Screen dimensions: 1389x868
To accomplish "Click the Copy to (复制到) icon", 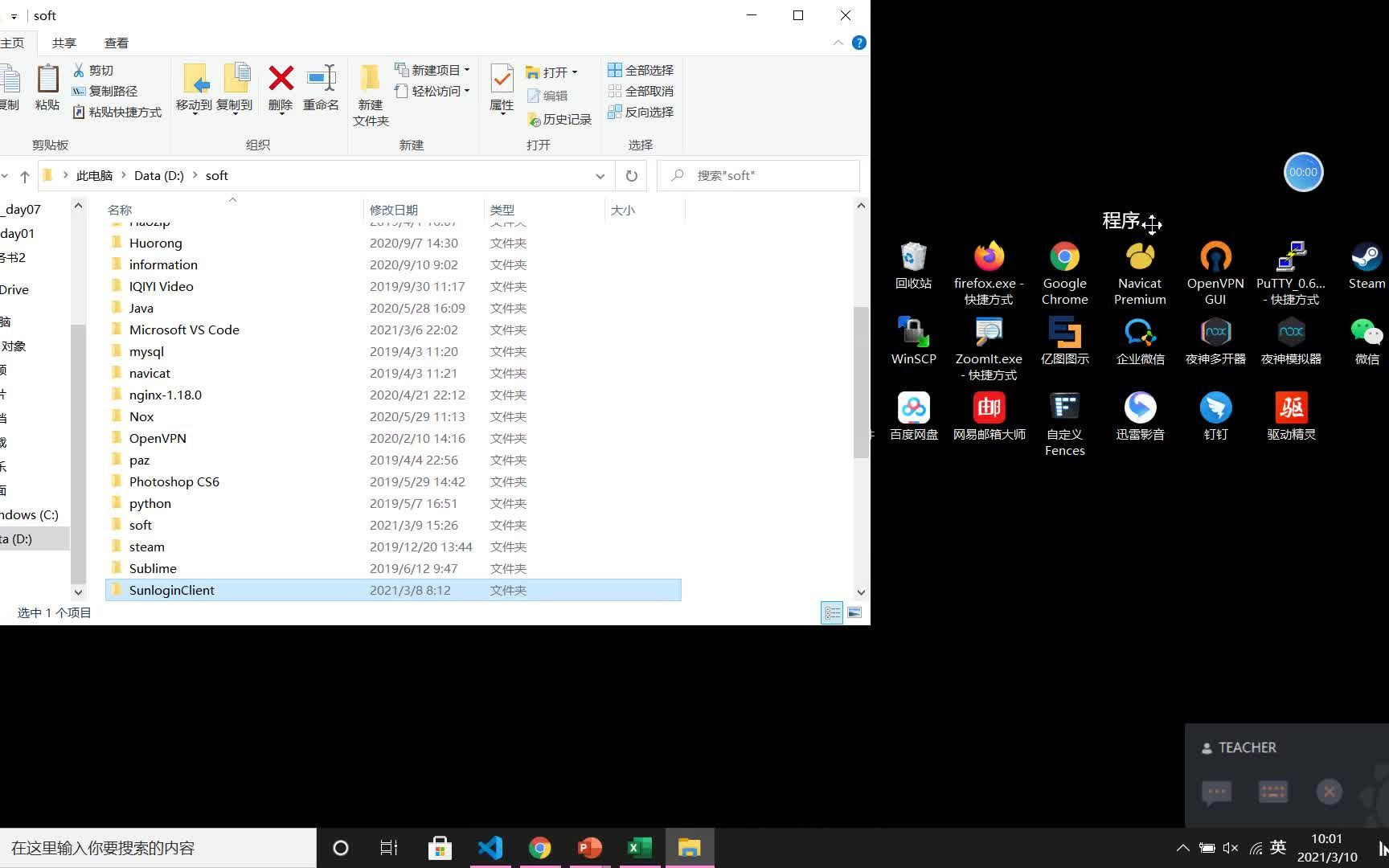I will [236, 79].
